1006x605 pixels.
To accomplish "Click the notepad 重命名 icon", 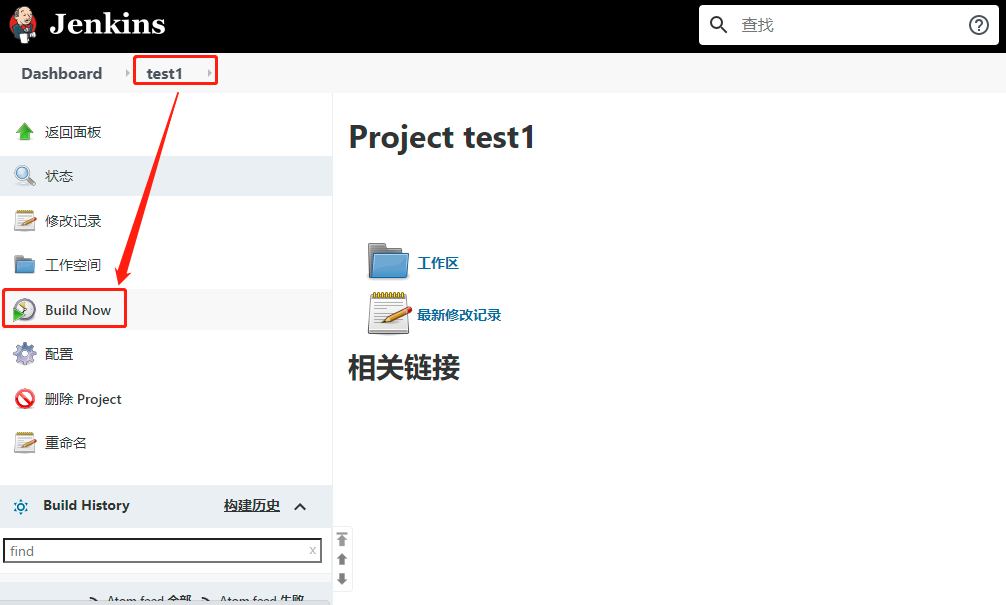I will (25, 442).
